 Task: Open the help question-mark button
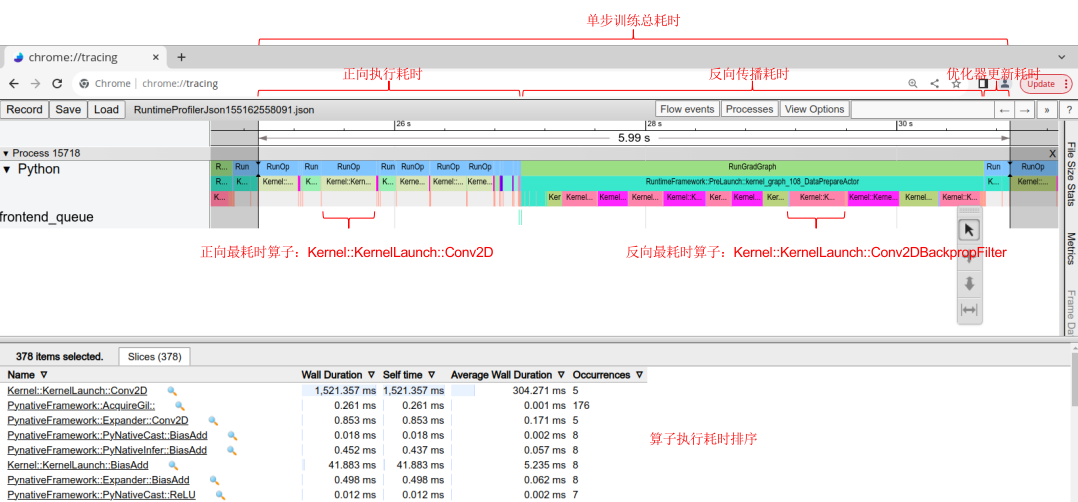tap(1069, 109)
